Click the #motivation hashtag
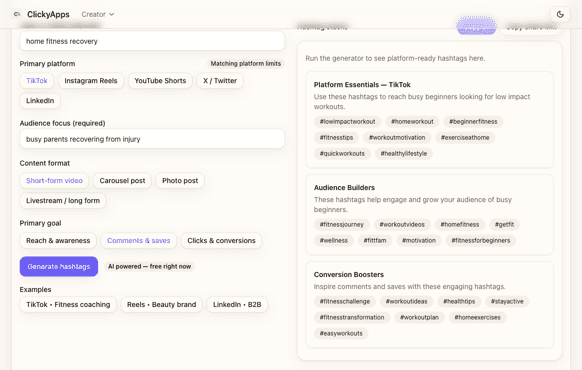Viewport: 582px width, 370px height. click(419, 240)
